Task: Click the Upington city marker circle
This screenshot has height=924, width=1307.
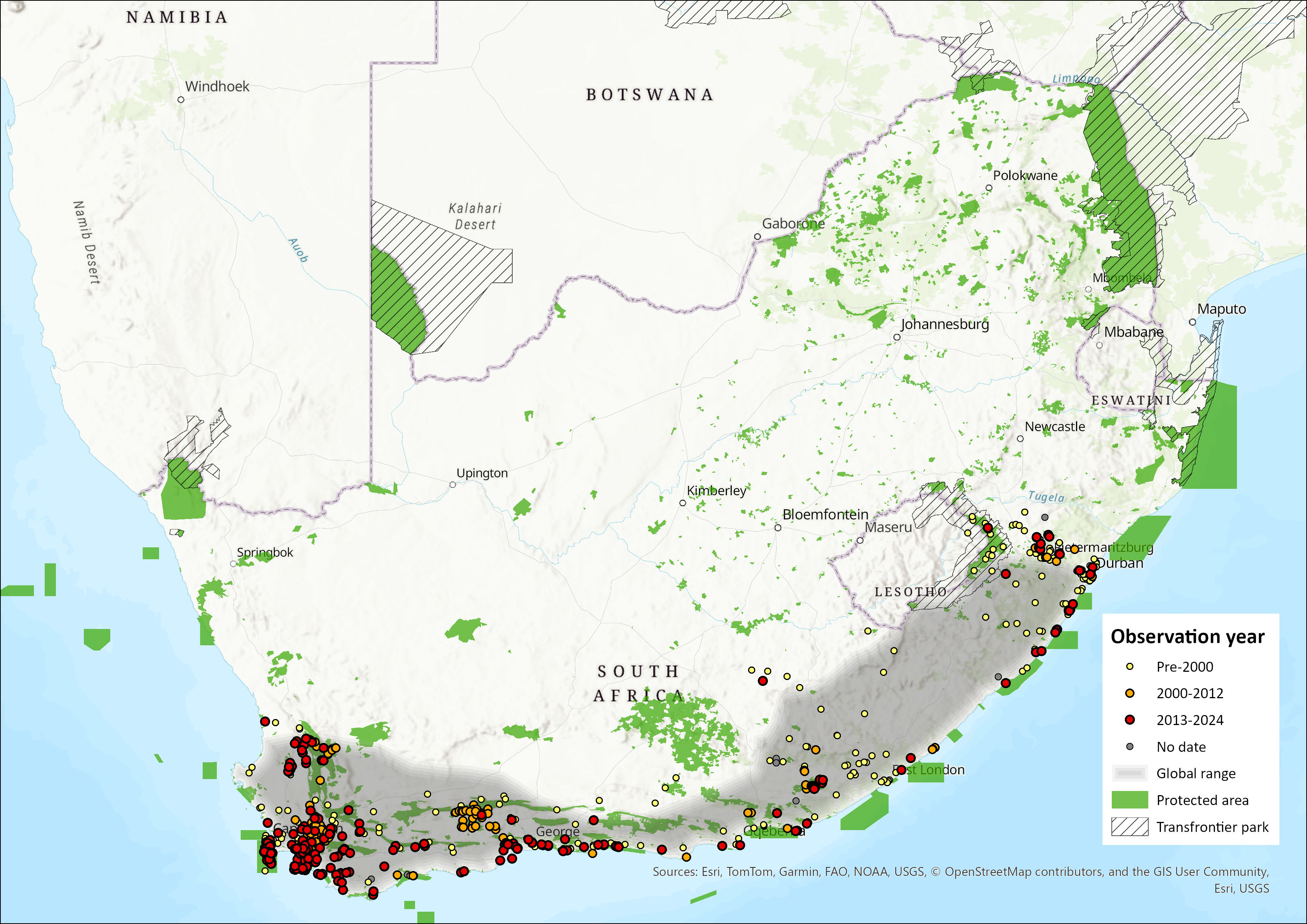Action: (453, 485)
